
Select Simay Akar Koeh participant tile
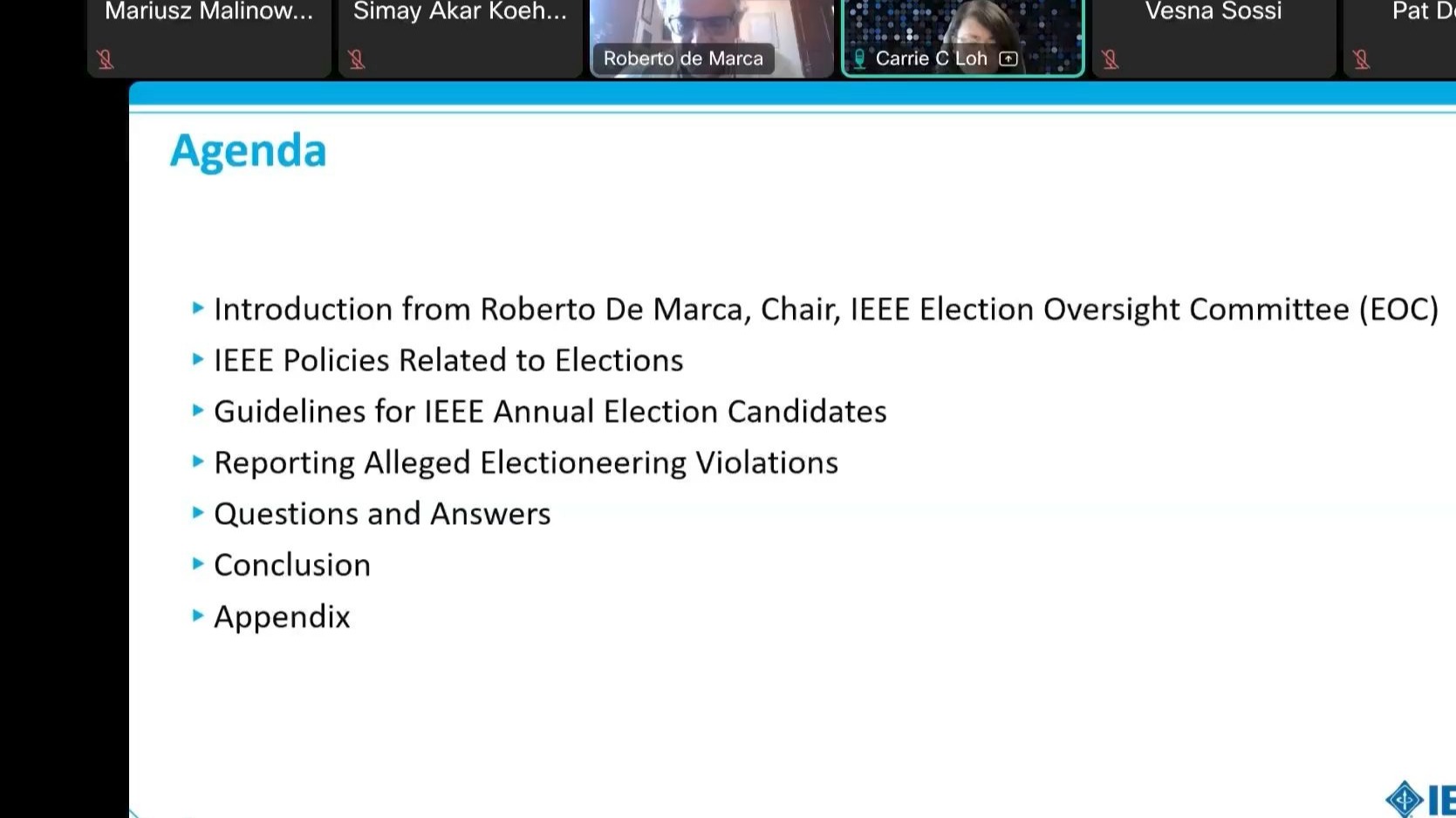coord(461,38)
